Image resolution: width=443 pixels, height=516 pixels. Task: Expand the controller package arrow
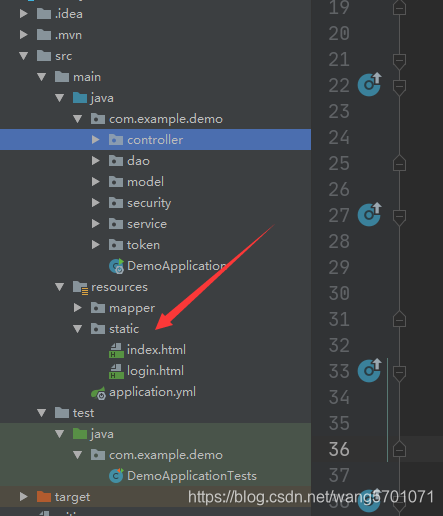pyautogui.click(x=96, y=140)
